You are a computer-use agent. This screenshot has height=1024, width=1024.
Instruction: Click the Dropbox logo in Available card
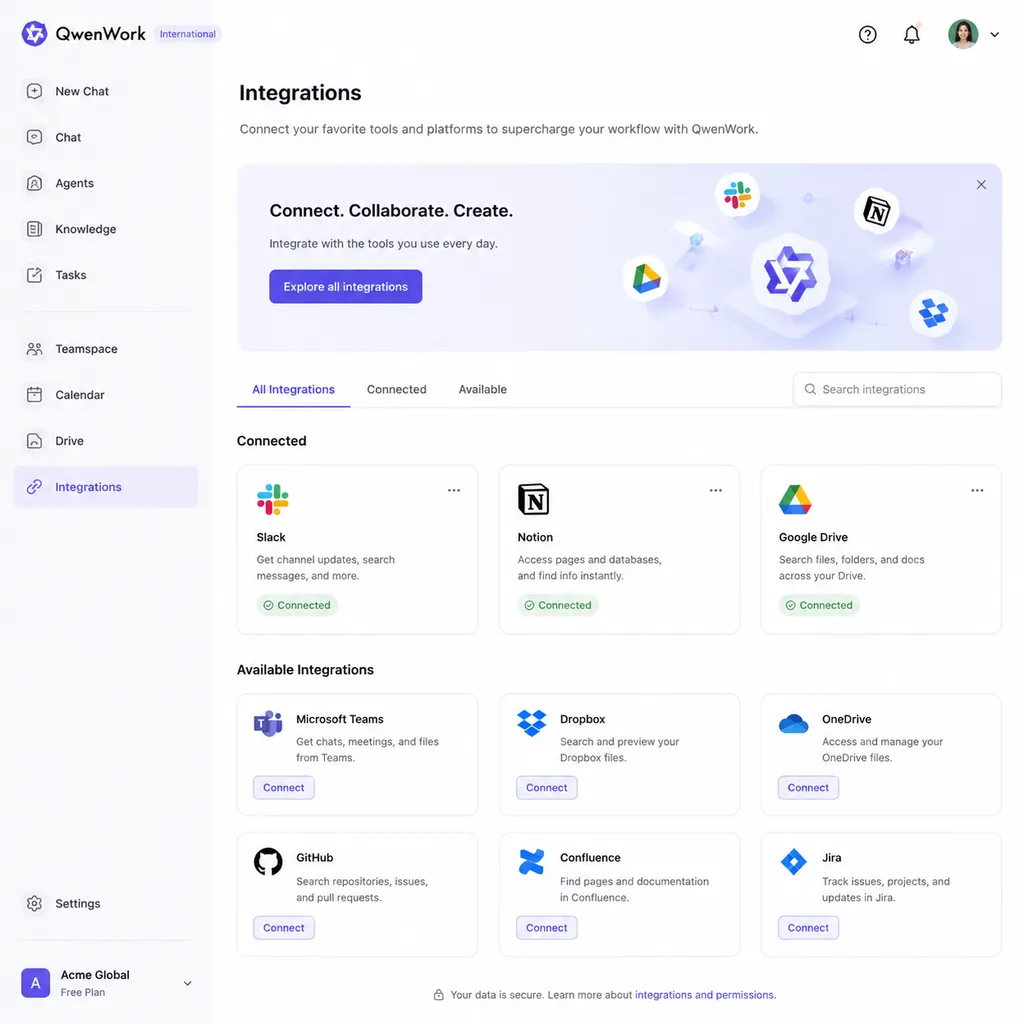pos(532,723)
